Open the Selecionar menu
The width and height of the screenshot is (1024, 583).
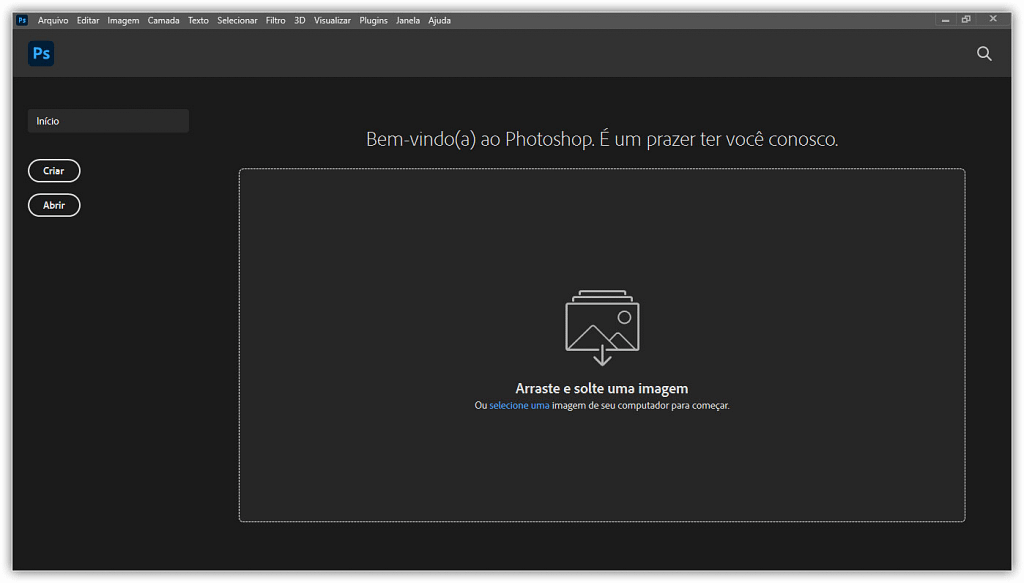237,20
